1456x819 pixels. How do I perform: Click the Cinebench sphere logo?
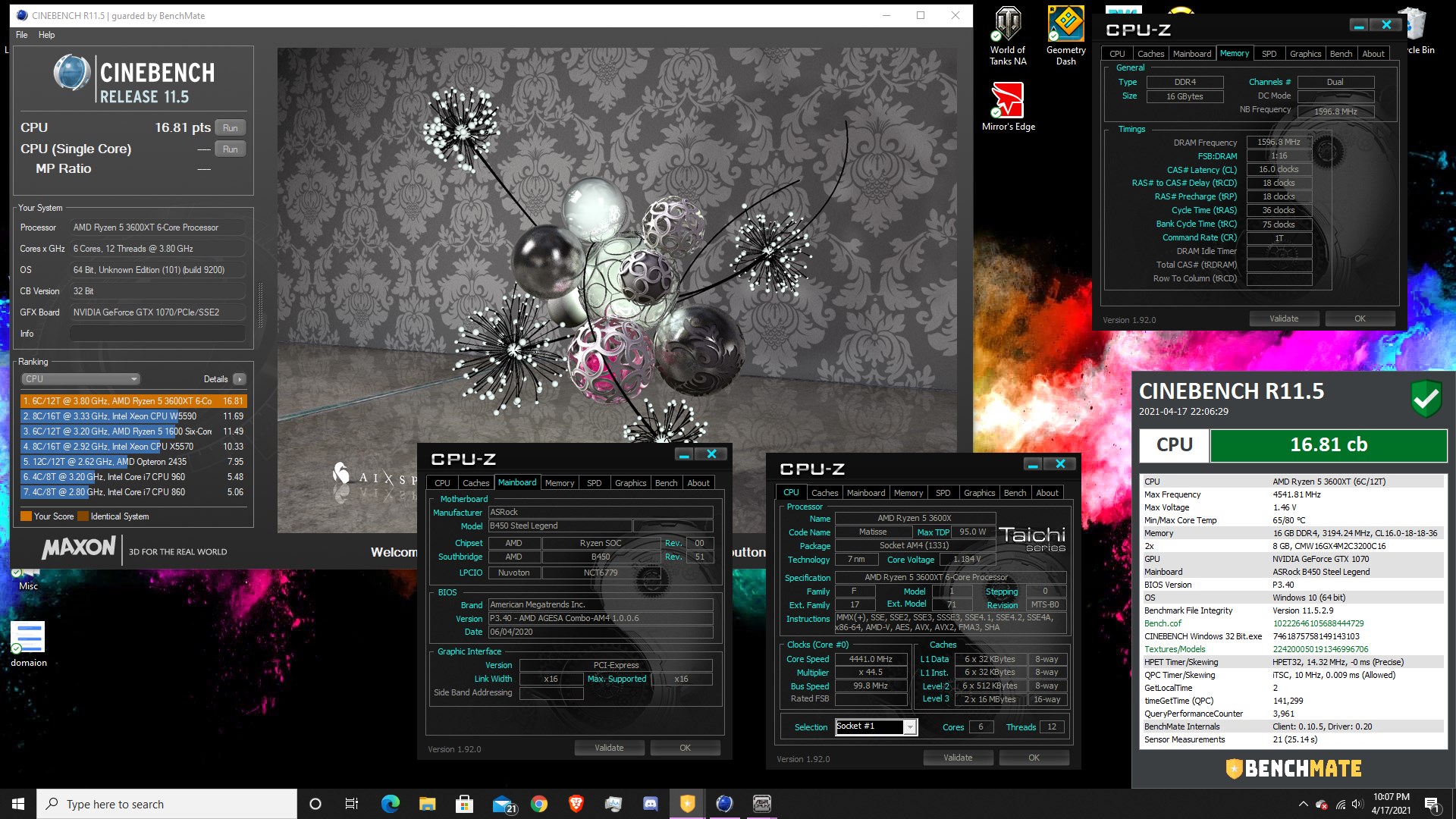tap(72, 74)
